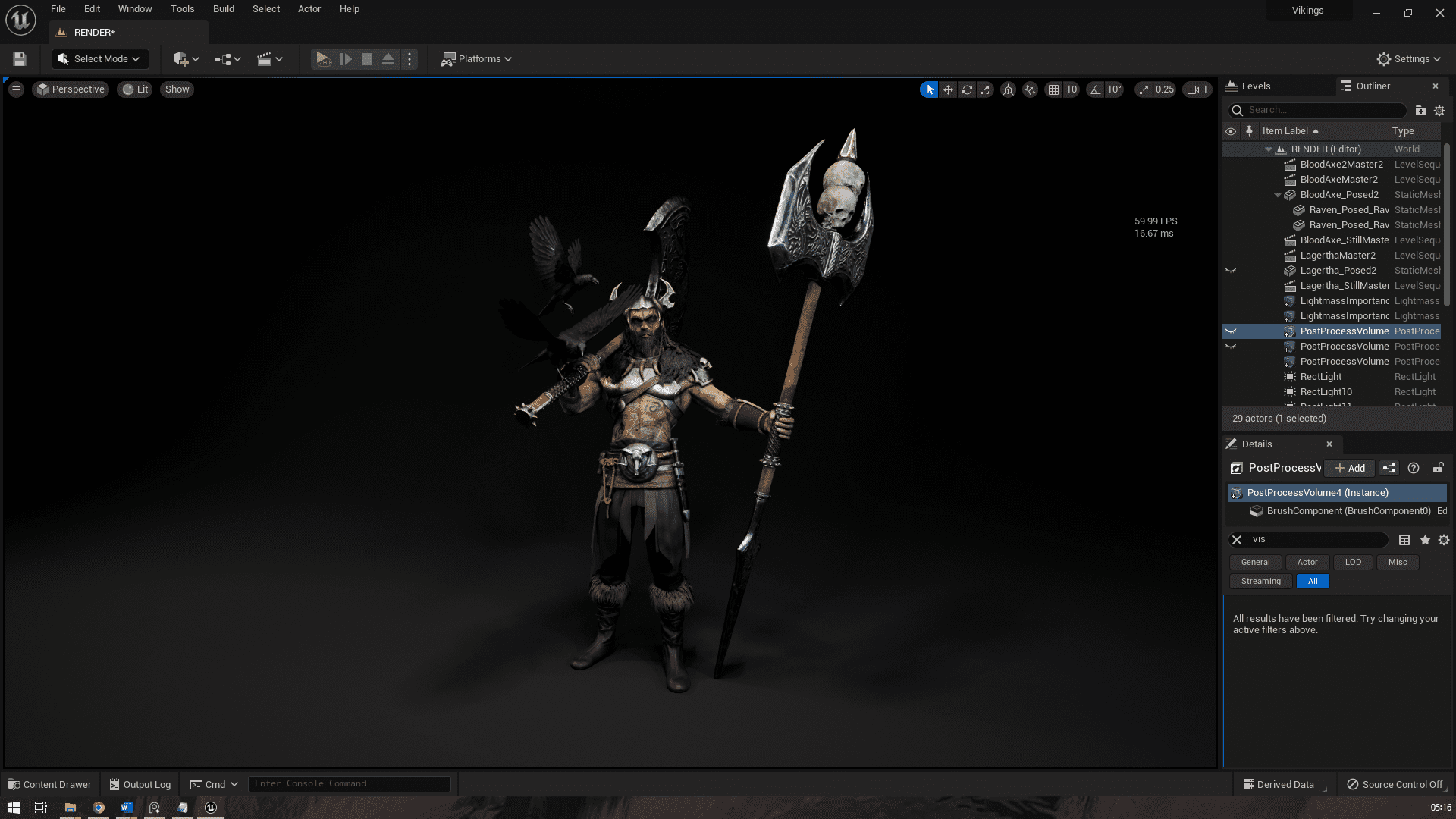Select LagerthaMaster2 in the Outliner

(x=1337, y=256)
